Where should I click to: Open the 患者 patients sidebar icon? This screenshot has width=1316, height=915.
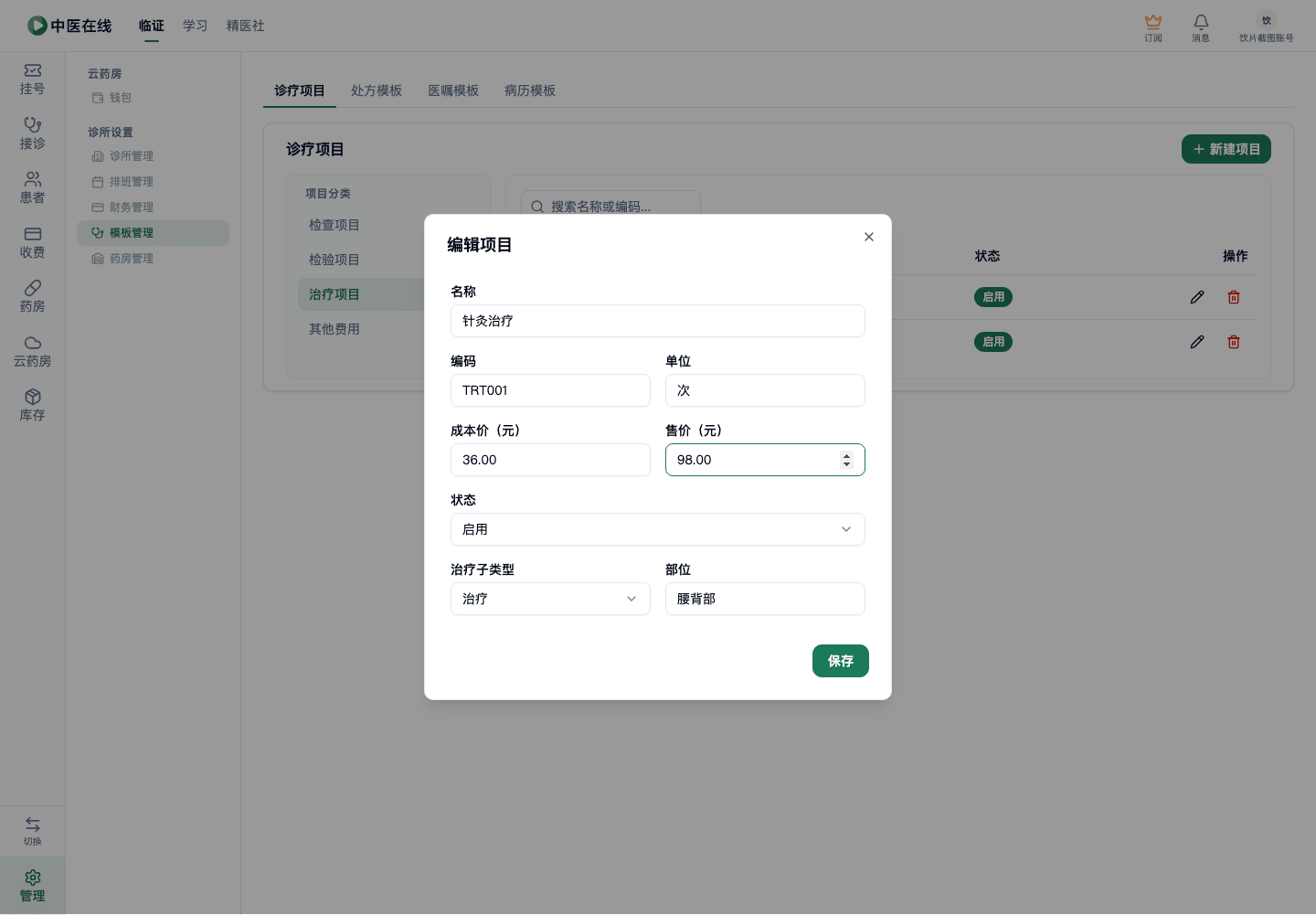point(32,188)
